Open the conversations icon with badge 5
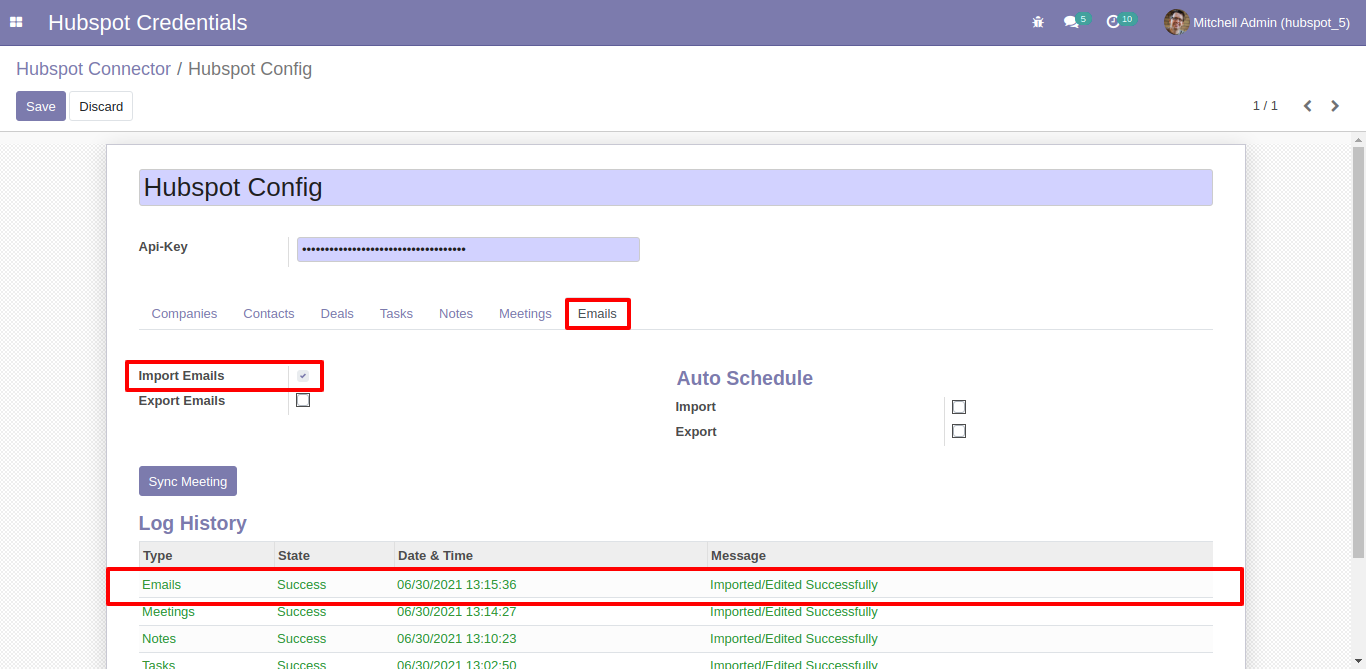 pyautogui.click(x=1075, y=21)
